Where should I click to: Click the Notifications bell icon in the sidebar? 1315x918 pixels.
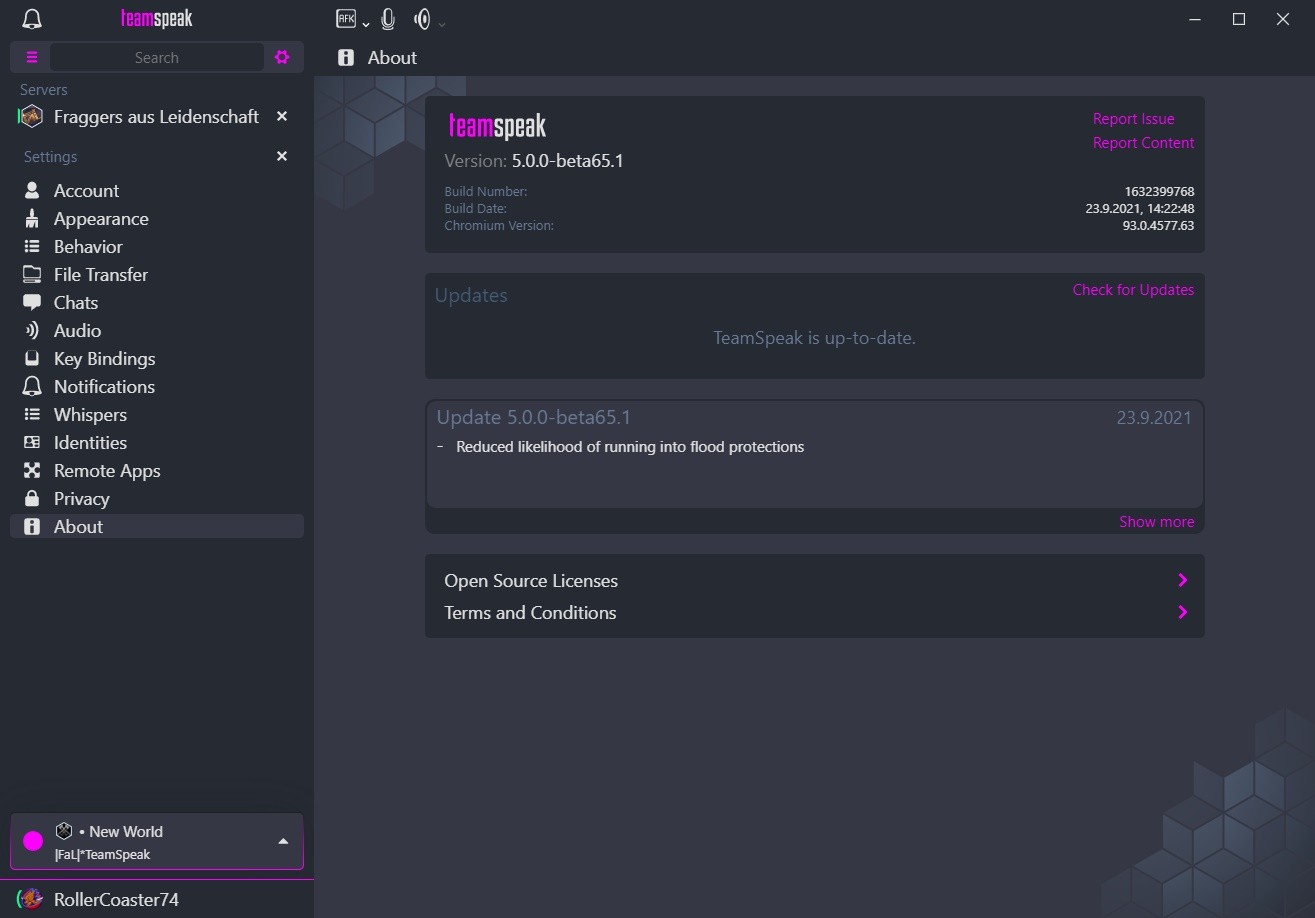click(x=32, y=386)
